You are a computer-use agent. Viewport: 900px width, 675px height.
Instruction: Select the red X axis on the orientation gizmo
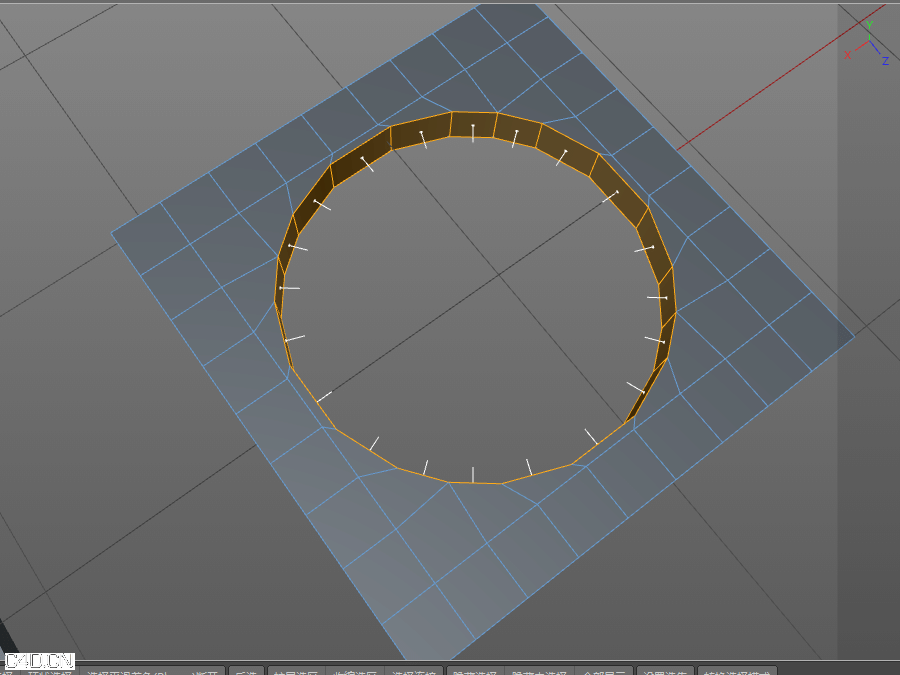(849, 55)
